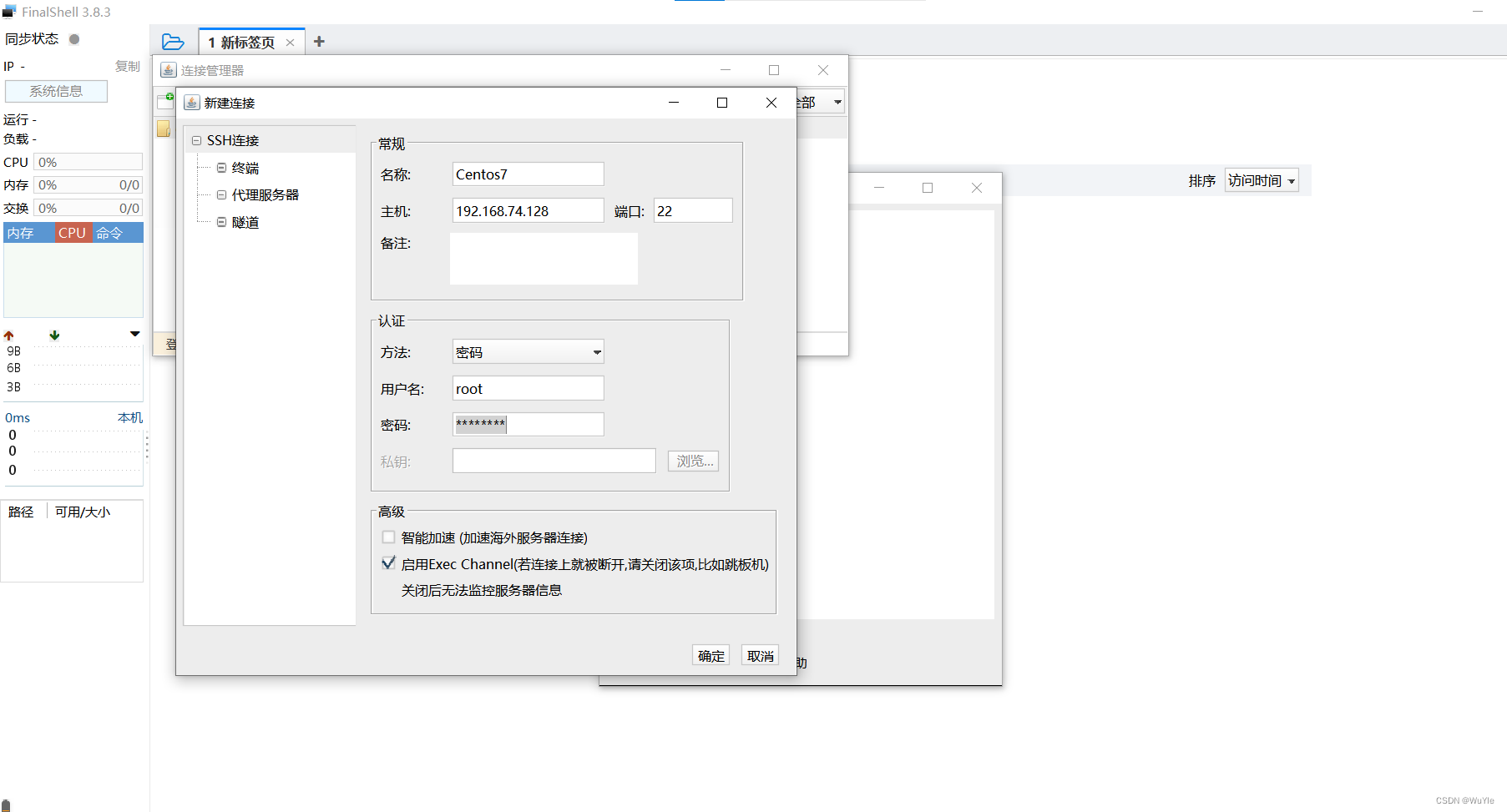Enable 智能加速 checkbox
The width and height of the screenshot is (1507, 812).
[388, 537]
